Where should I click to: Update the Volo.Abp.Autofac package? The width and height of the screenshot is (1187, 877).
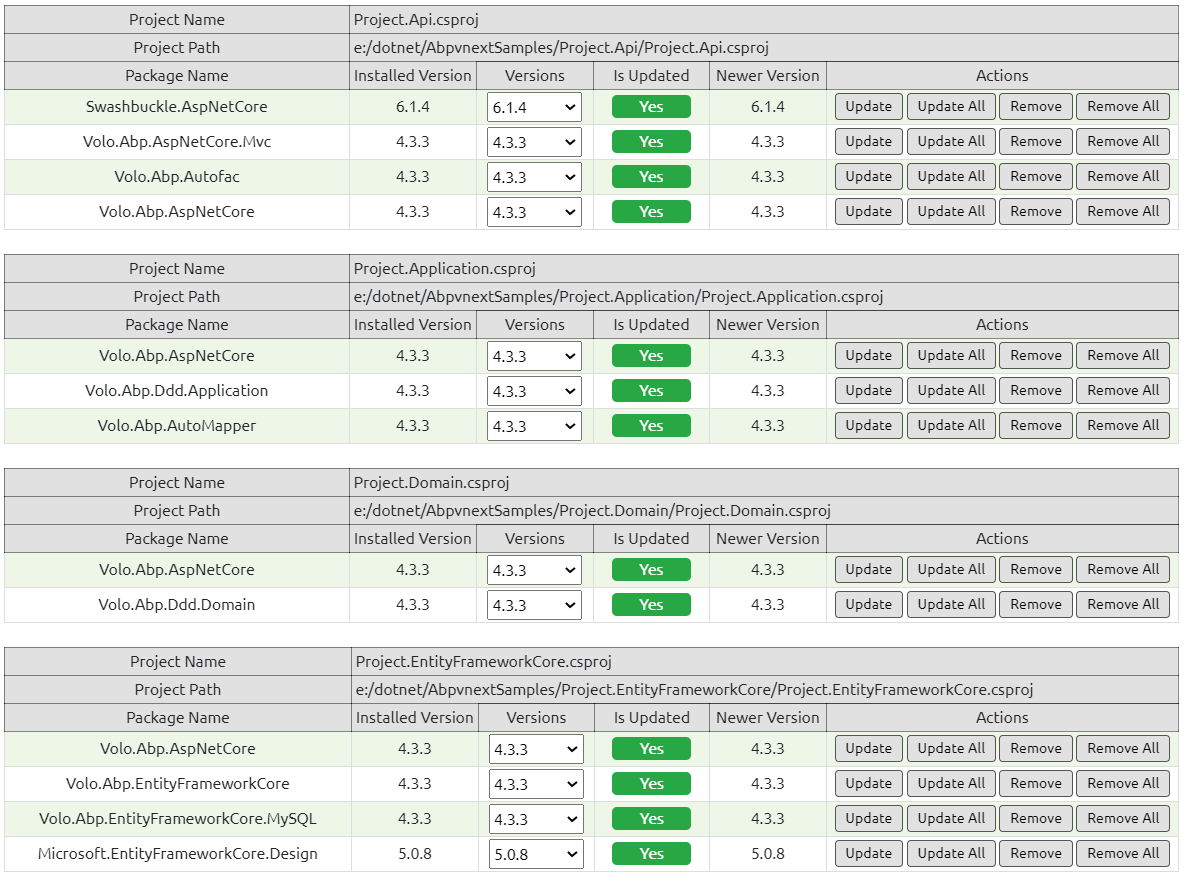pos(868,176)
